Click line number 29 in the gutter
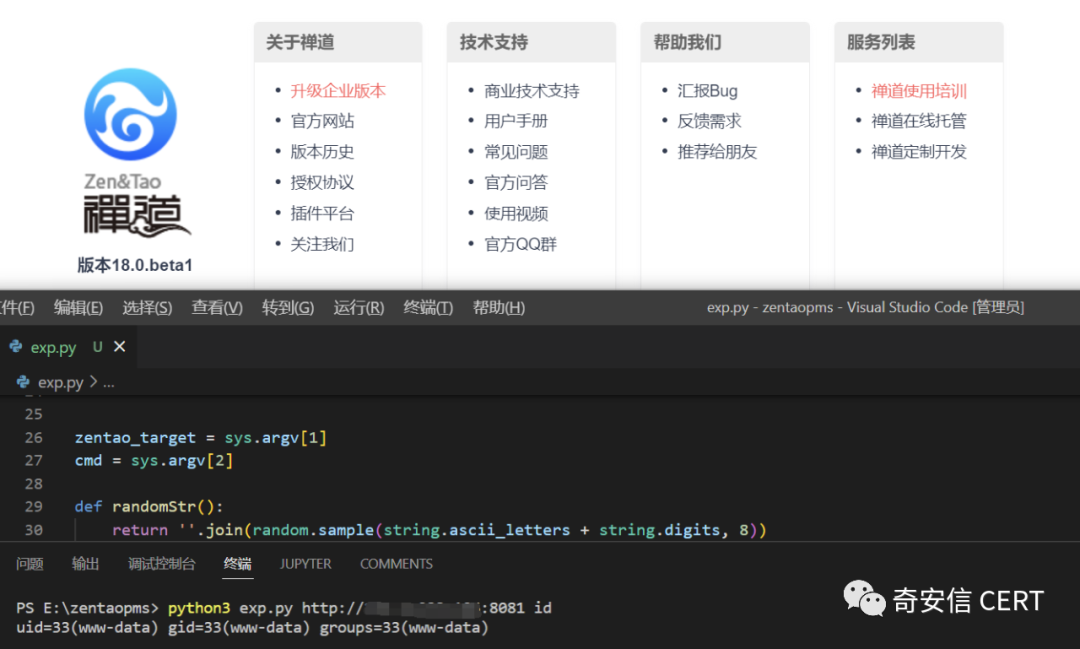This screenshot has width=1080, height=649. pos(34,506)
